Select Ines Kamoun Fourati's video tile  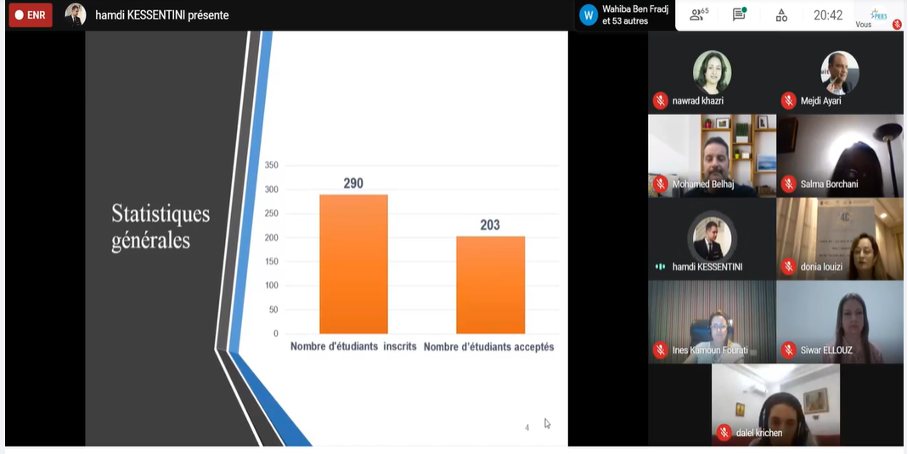pos(711,320)
